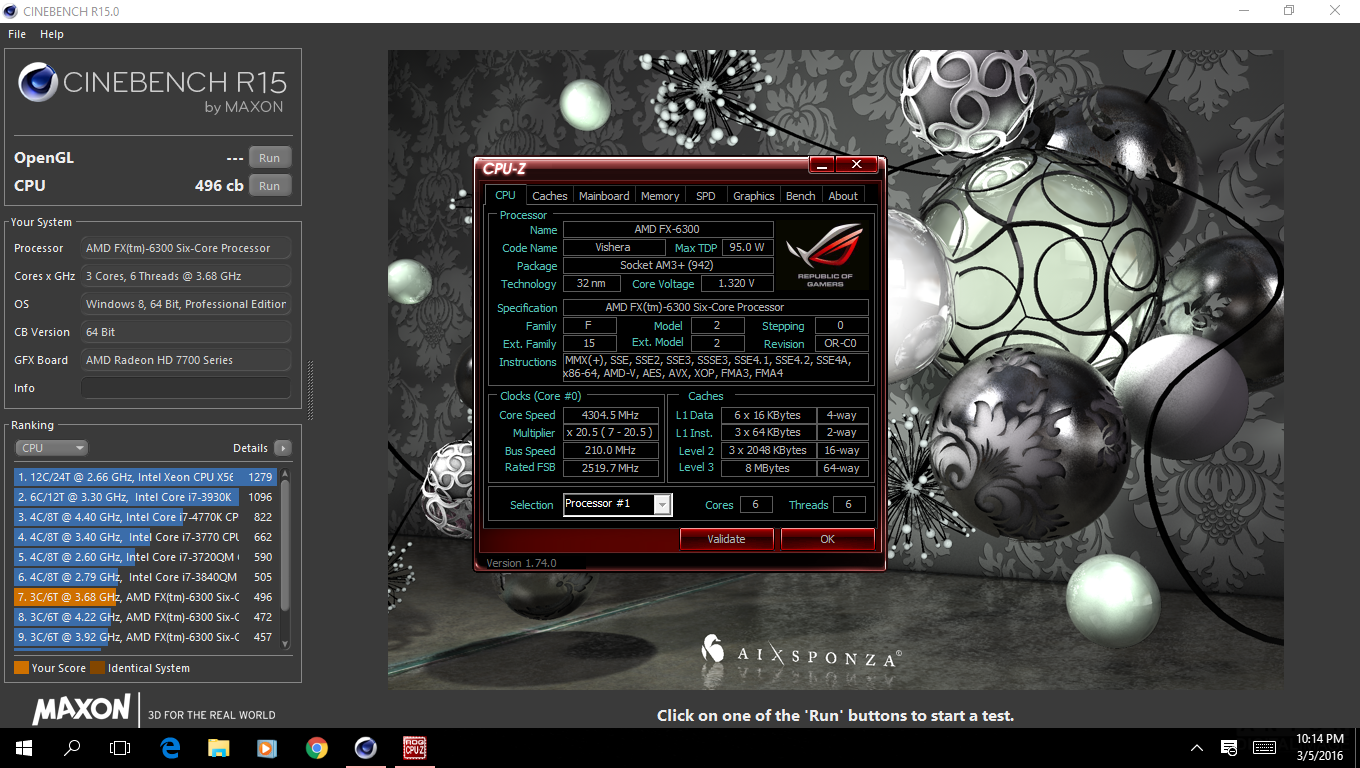This screenshot has height=768, width=1360.
Task: Click the Info input field
Action: 186,388
